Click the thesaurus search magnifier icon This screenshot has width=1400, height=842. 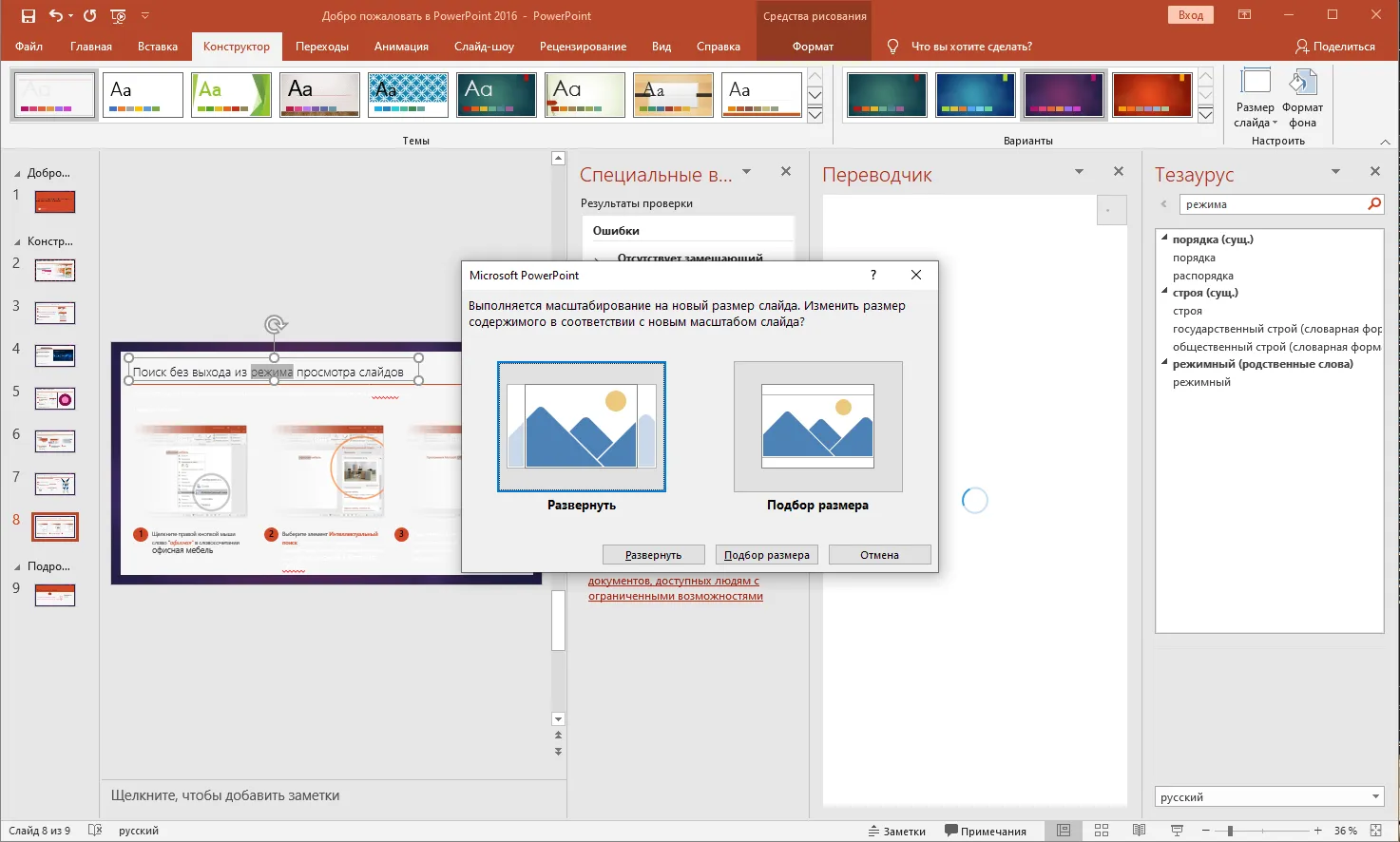point(1373,204)
